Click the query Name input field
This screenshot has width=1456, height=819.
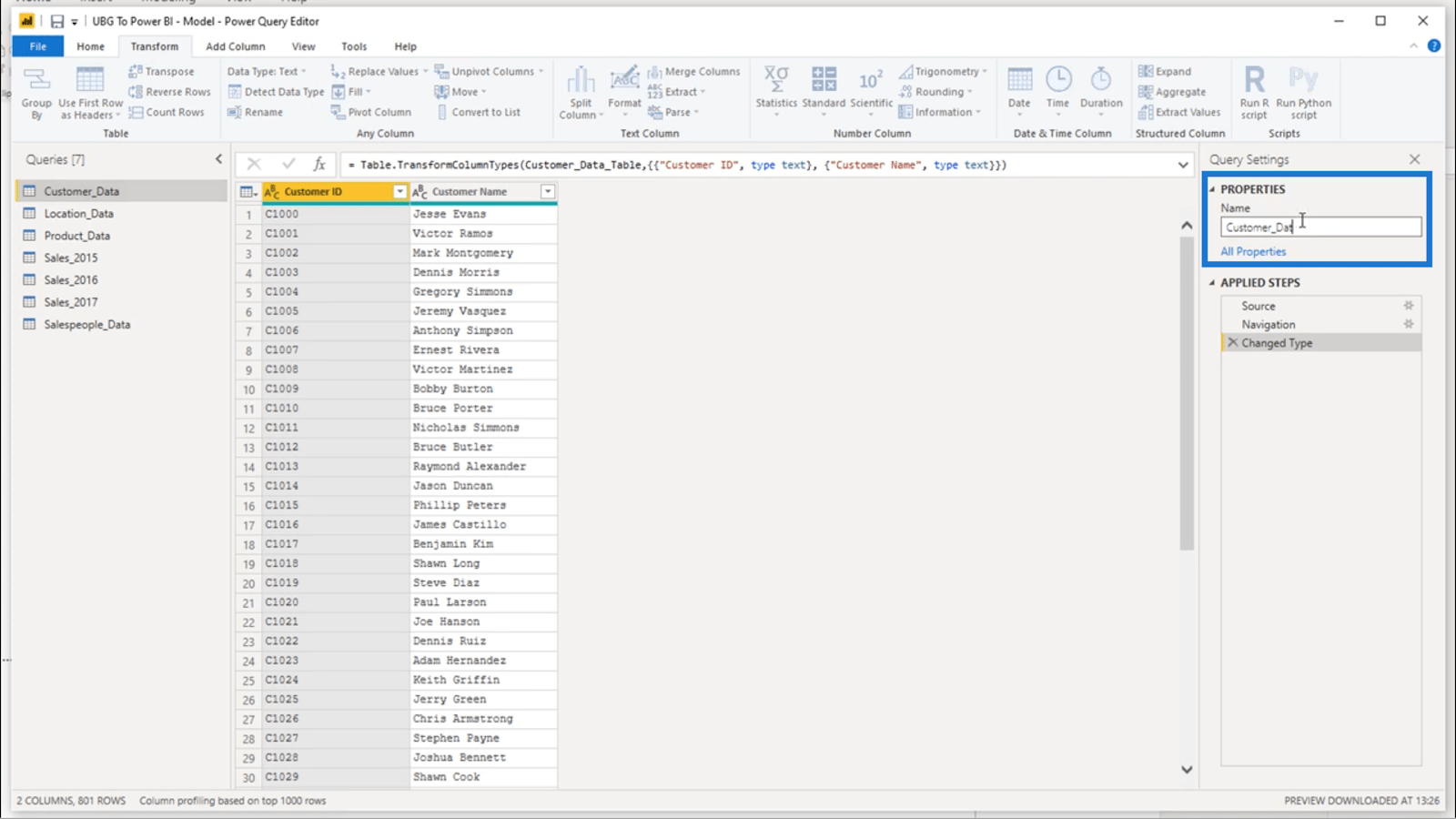point(1320,227)
